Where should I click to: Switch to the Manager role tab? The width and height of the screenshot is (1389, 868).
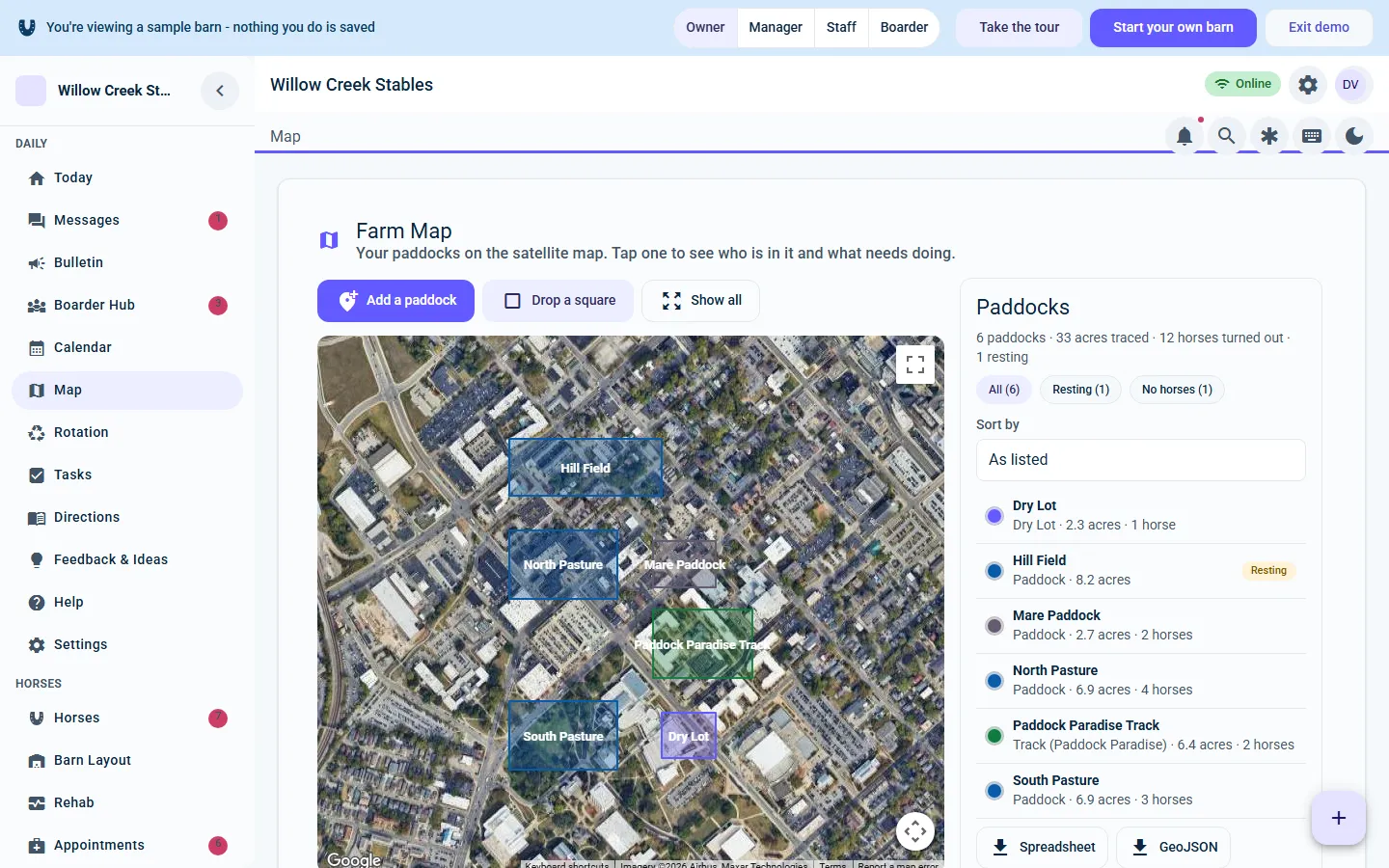click(776, 27)
